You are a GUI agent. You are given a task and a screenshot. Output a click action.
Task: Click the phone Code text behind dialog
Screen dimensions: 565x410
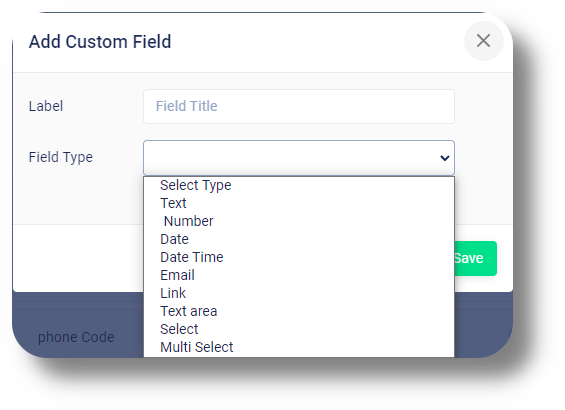click(76, 337)
